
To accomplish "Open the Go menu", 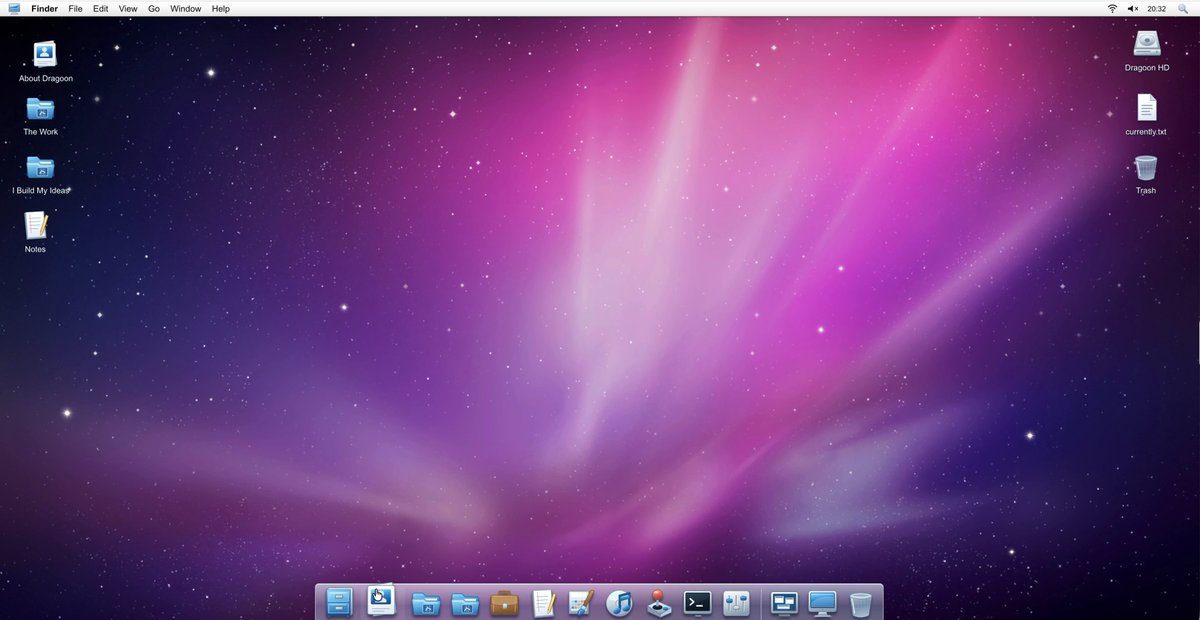I will [154, 9].
